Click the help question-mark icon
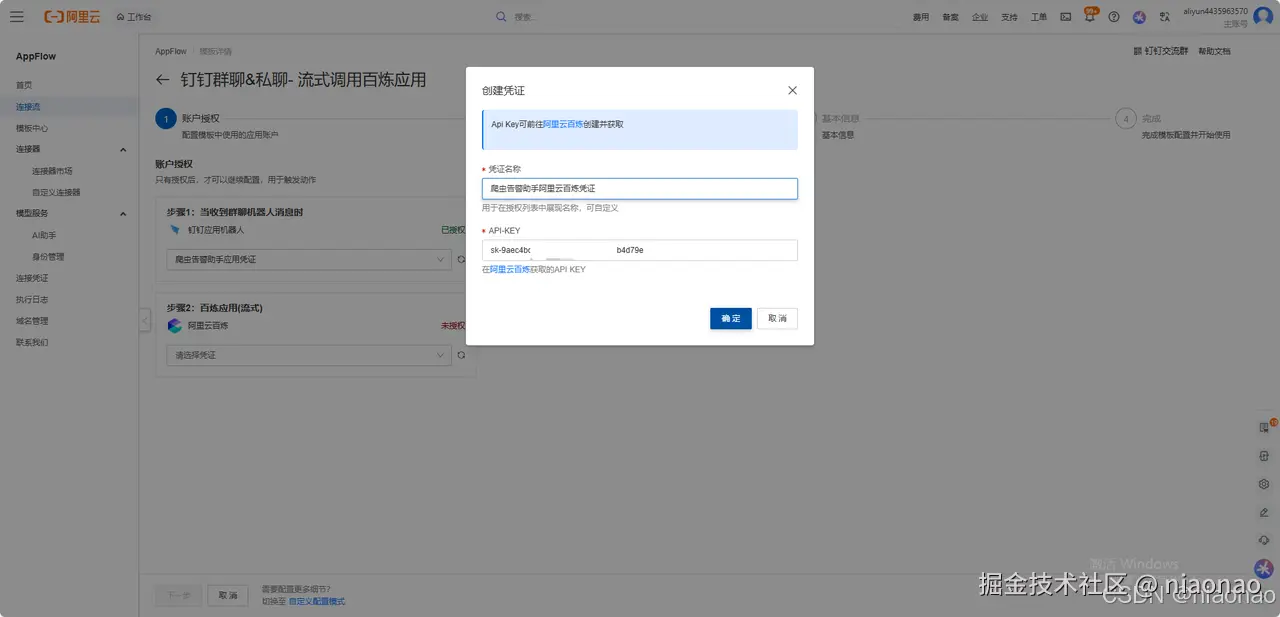Viewport: 1280px width, 617px height. [x=1113, y=16]
